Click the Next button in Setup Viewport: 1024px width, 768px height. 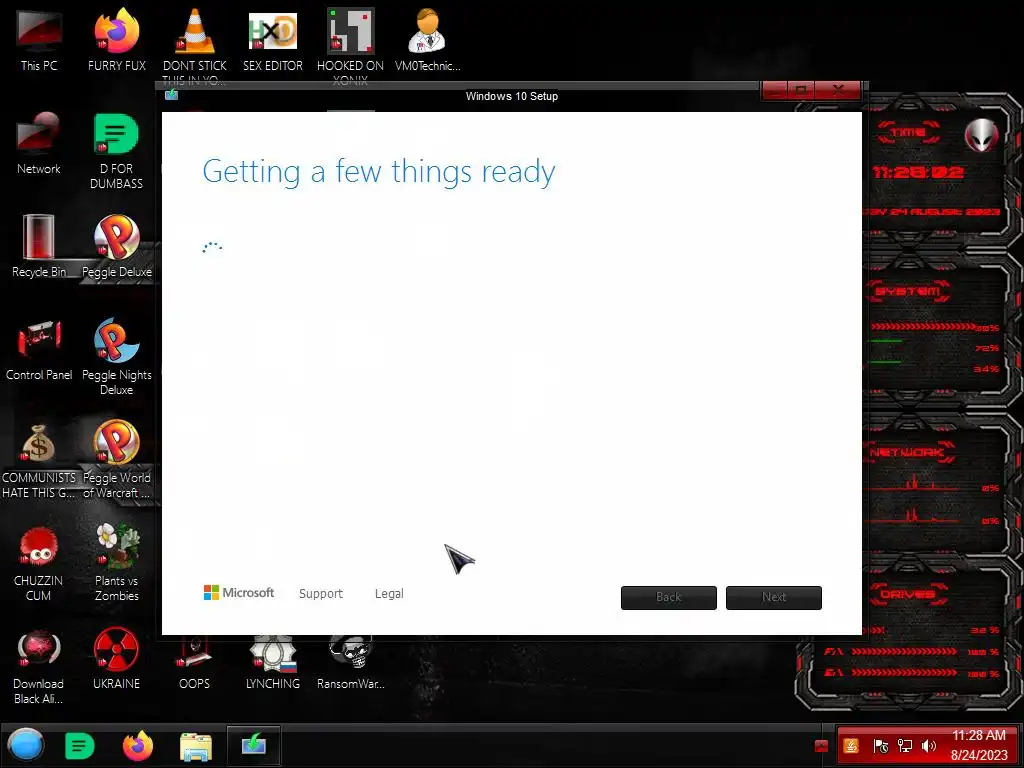[x=773, y=598]
